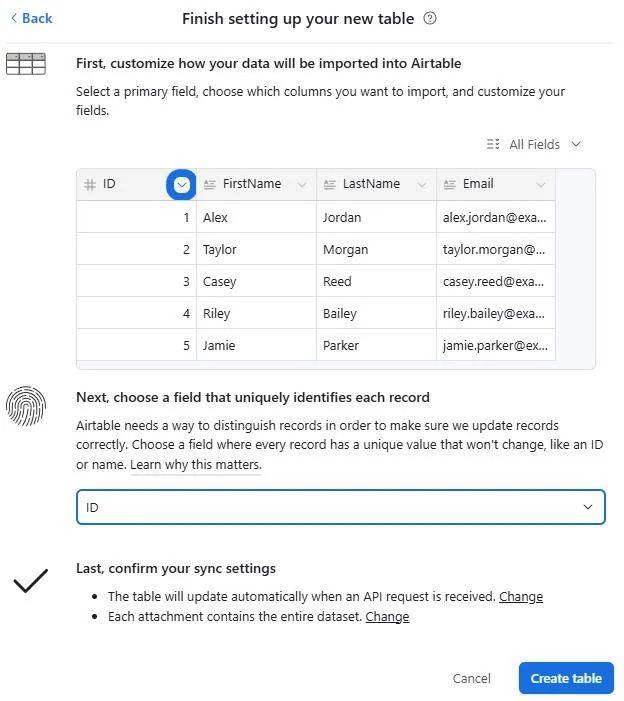Image resolution: width=624 pixels, height=701 pixels.
Task: Change the automatic API update setting
Action: click(x=521, y=597)
